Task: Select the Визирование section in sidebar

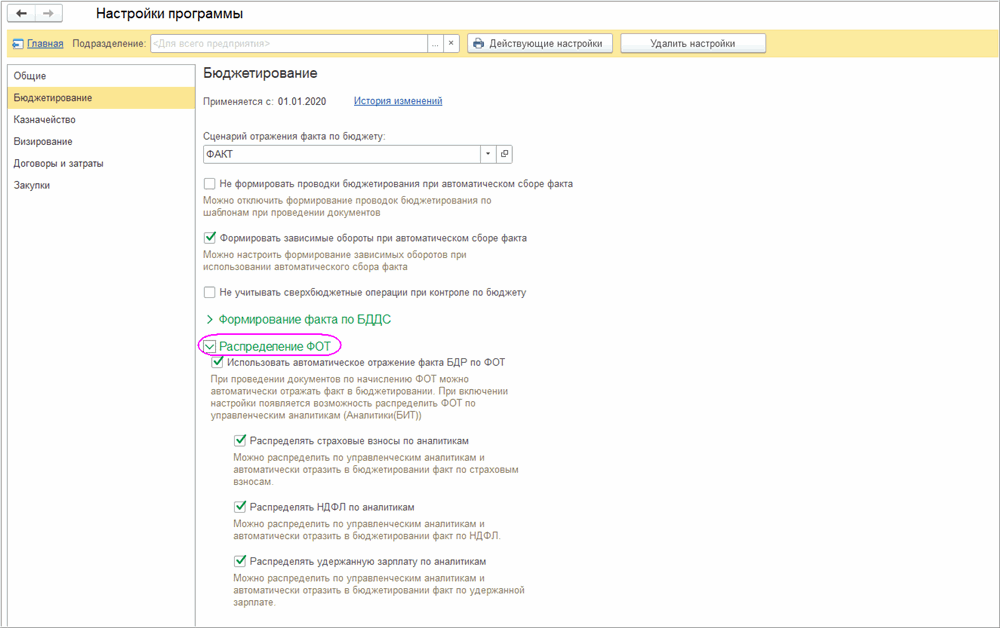Action: pyautogui.click(x=42, y=142)
